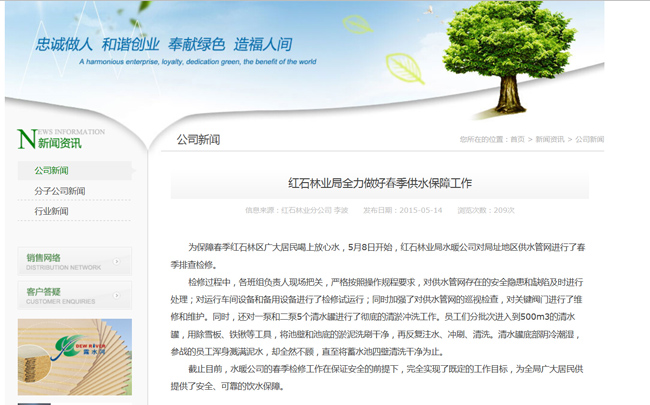Click 新闻资讯 in the breadcrumb trail
Screen dimensions: 650x405
click(x=549, y=140)
